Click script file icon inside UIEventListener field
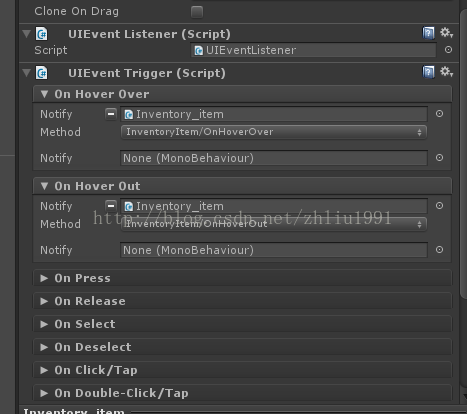Image resolution: width=467 pixels, height=414 pixels. pos(199,50)
